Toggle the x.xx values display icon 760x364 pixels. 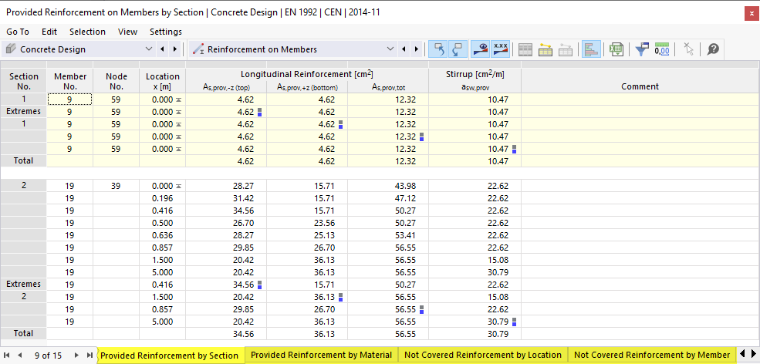click(x=500, y=49)
